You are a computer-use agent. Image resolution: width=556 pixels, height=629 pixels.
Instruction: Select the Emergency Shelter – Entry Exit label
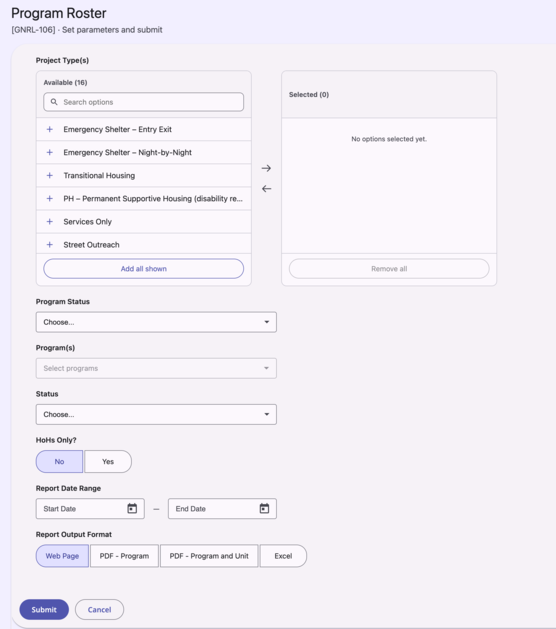point(118,129)
